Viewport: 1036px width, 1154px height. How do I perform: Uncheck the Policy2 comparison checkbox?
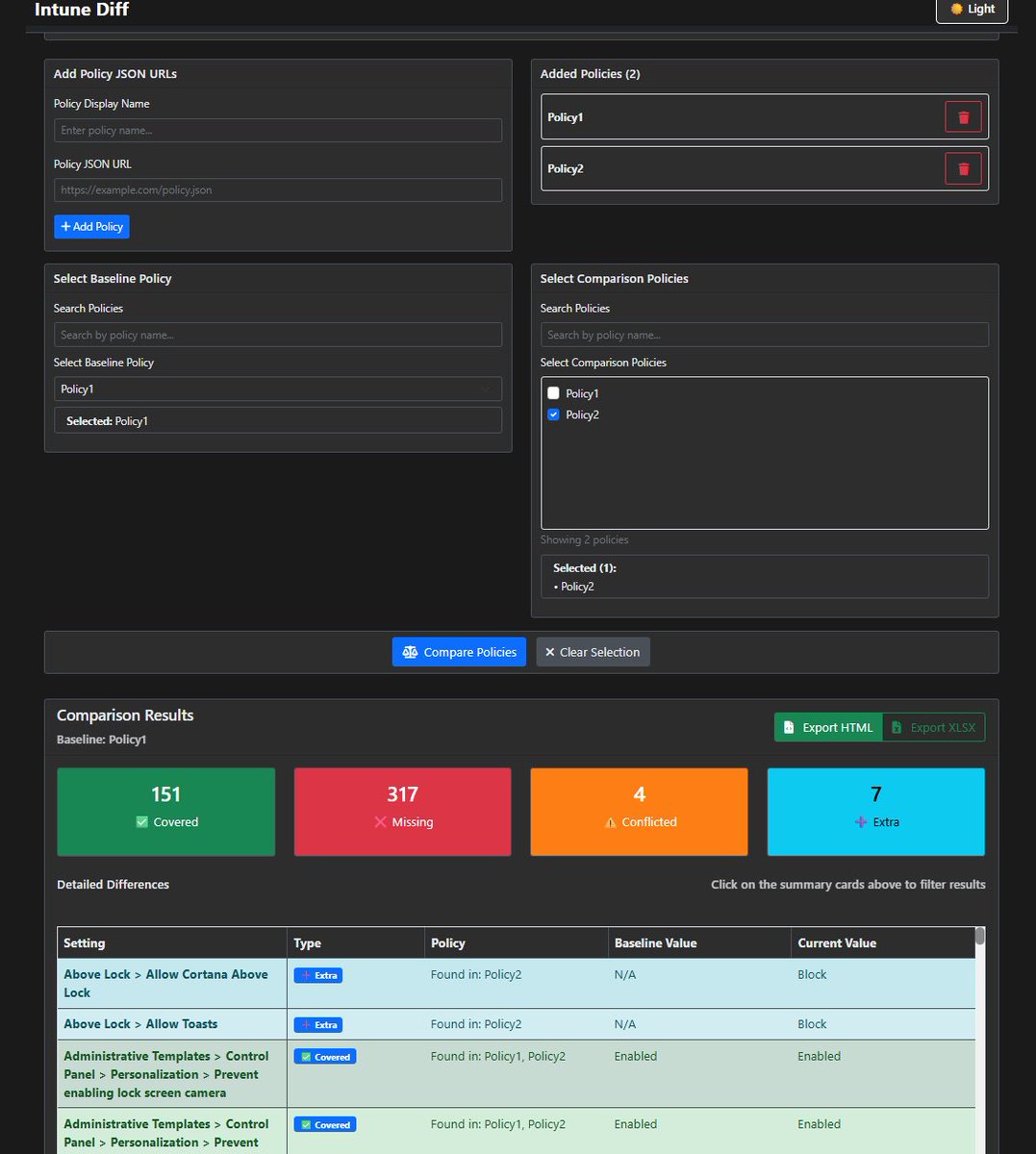553,414
